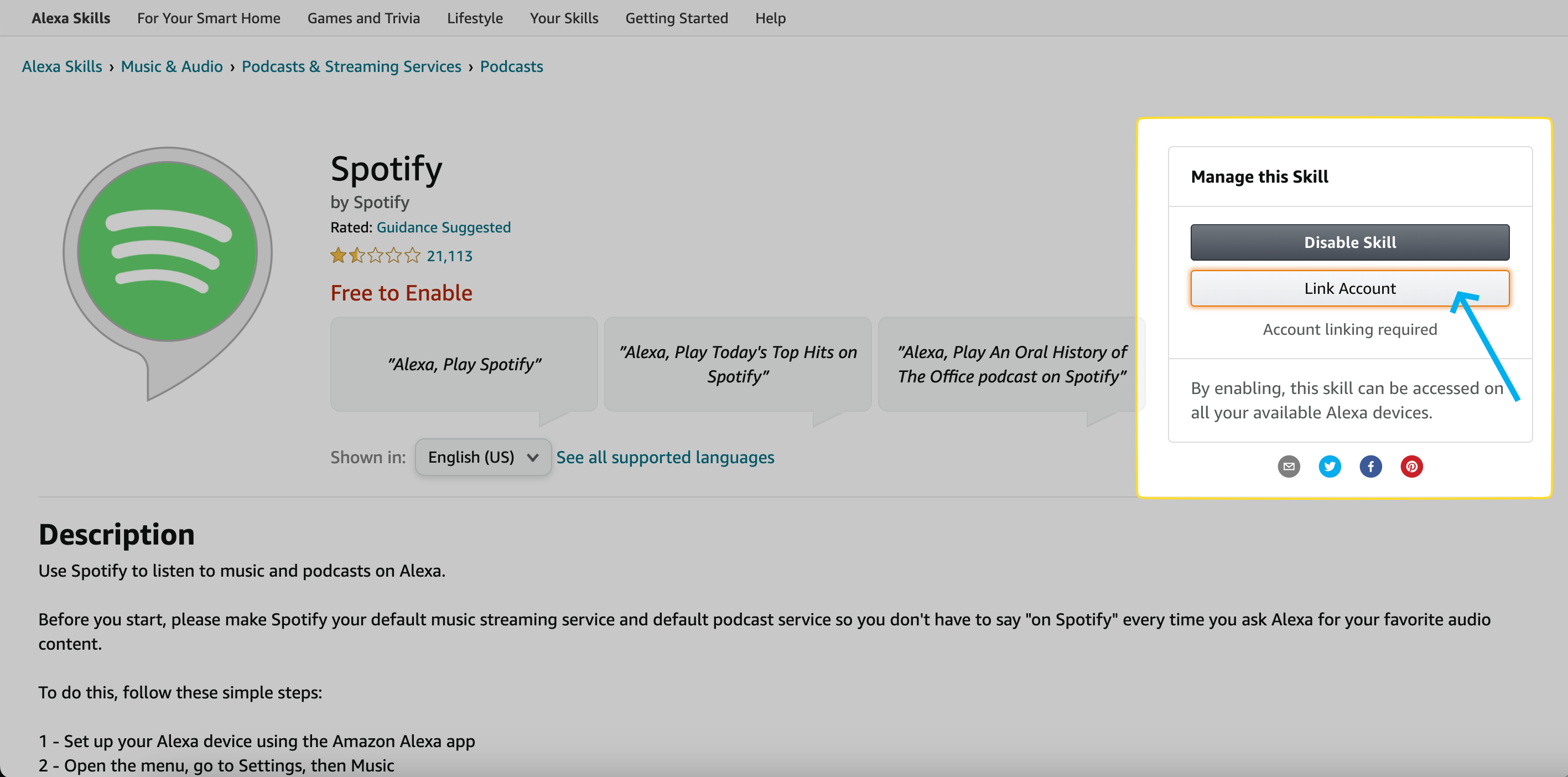
Task: See all supported languages
Action: (x=664, y=457)
